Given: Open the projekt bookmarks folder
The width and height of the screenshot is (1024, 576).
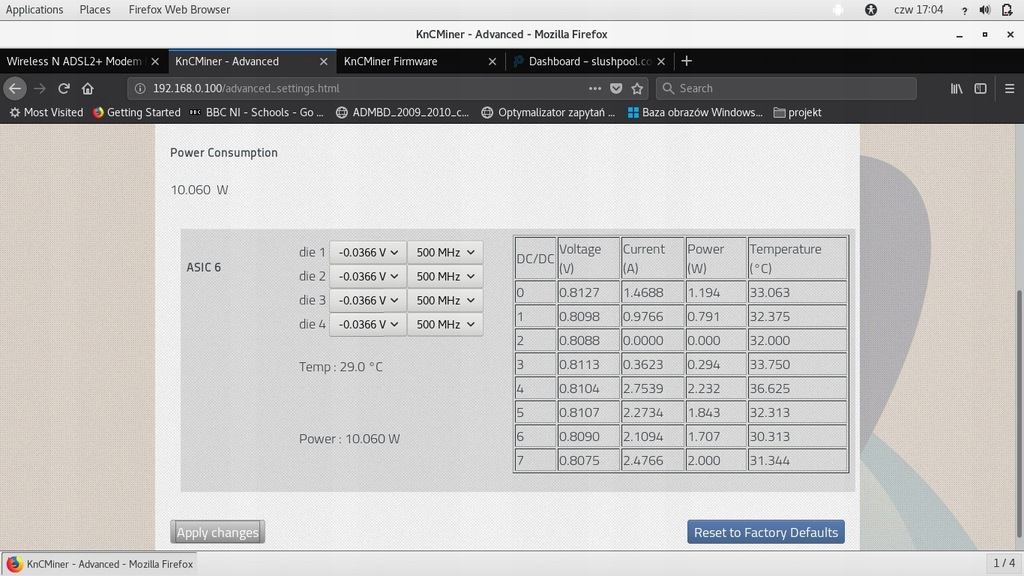Looking at the screenshot, I should tap(797, 112).
